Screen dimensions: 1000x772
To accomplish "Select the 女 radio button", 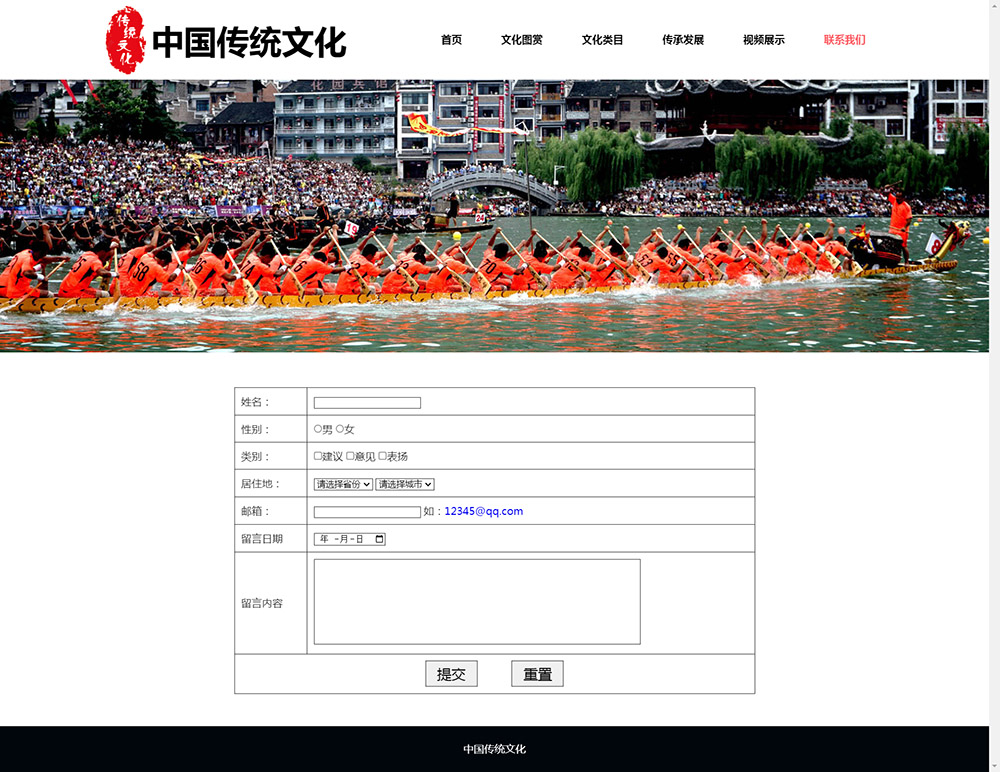I will [340, 429].
